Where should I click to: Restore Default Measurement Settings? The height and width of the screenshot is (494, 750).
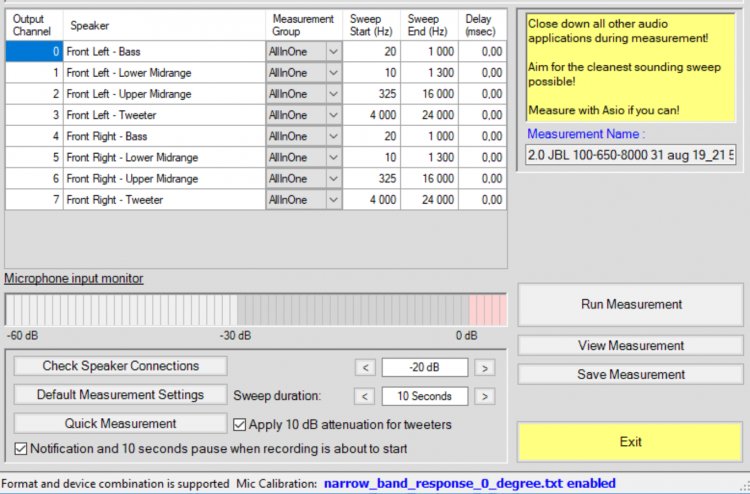(x=120, y=395)
